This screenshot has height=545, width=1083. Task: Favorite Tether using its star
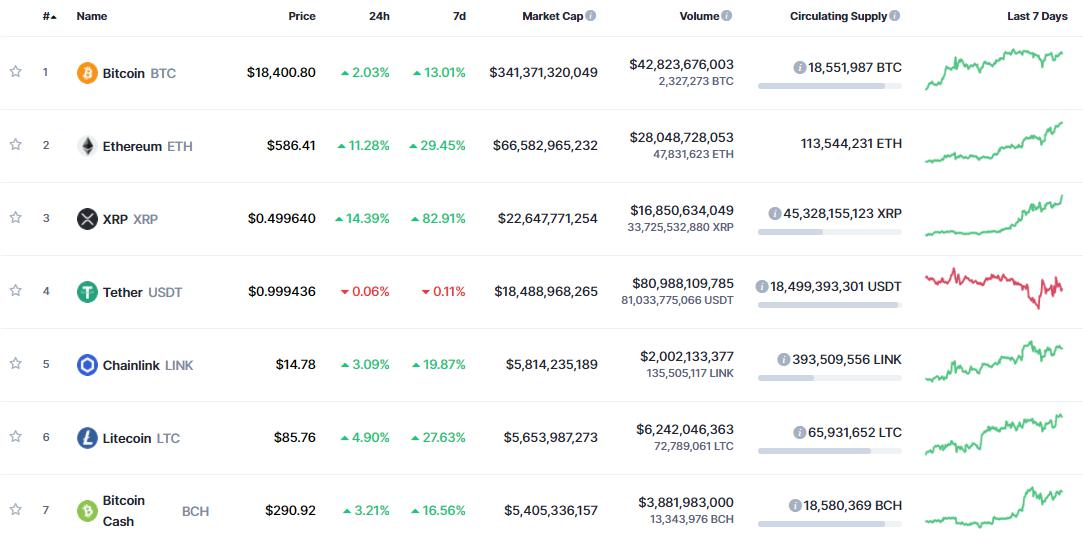[x=16, y=291]
